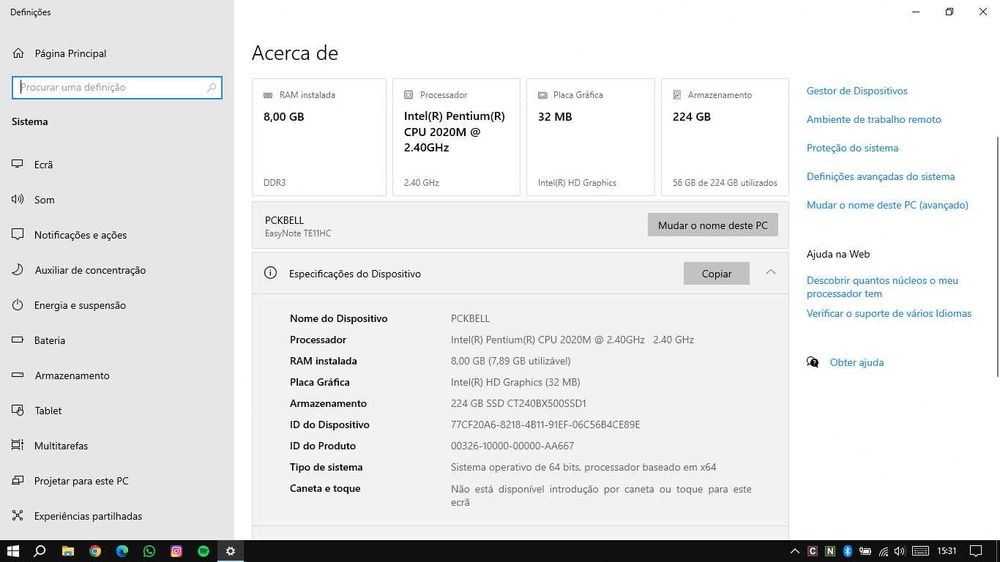Click the EasyNote TE11HC model text
The image size is (1000, 562).
(x=298, y=233)
